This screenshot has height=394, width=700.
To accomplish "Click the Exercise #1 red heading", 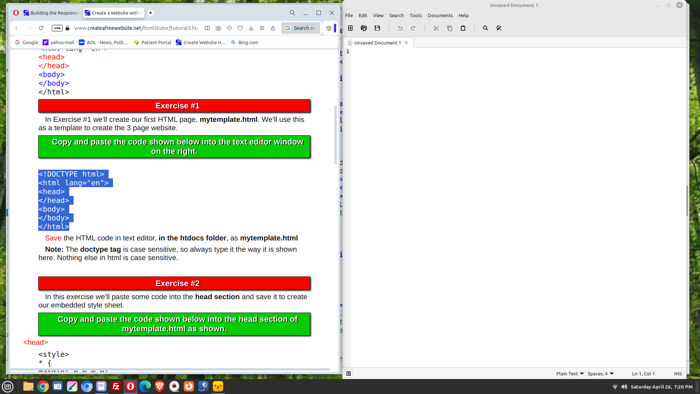I will pos(175,106).
